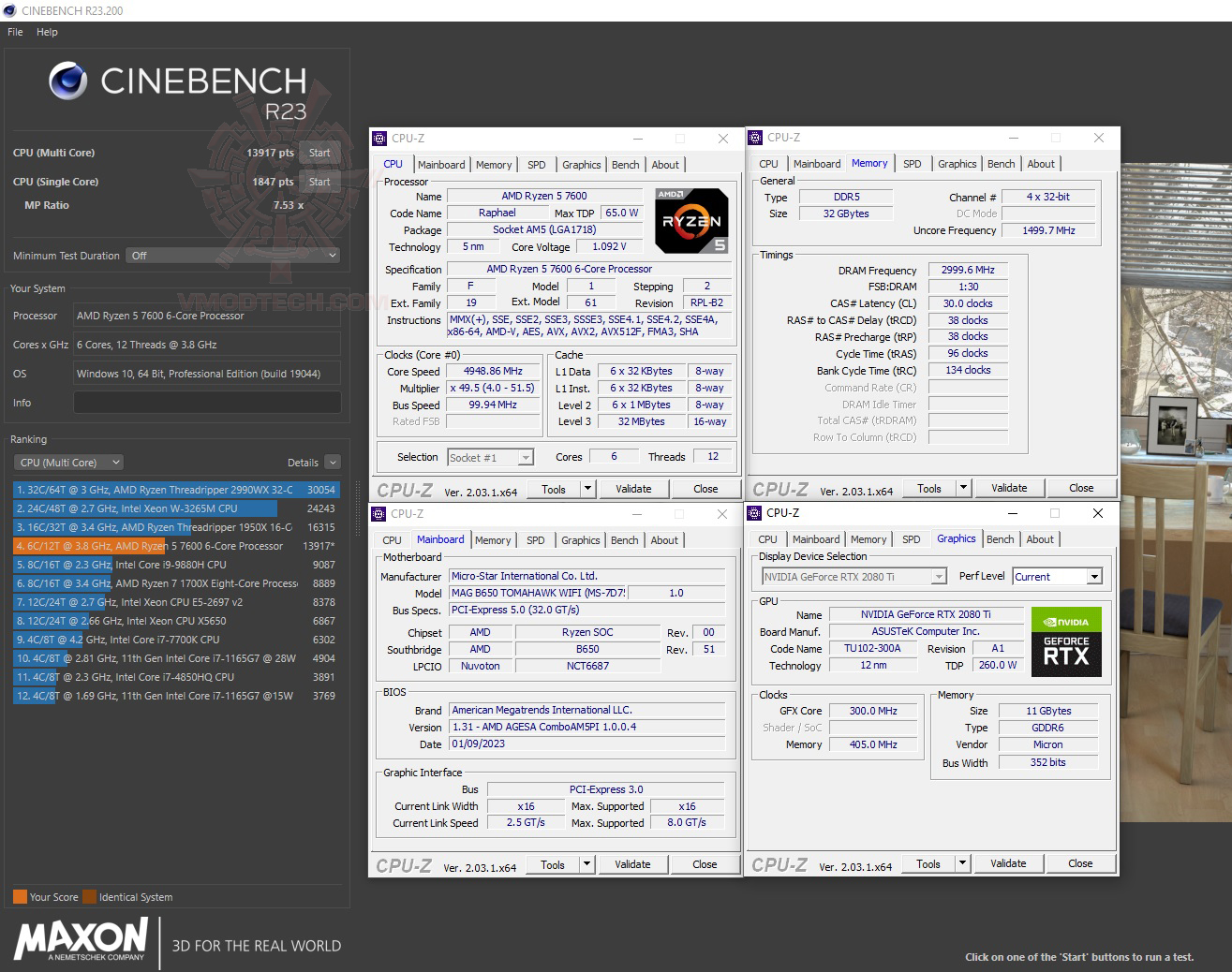Image resolution: width=1232 pixels, height=972 pixels.
Task: Select the Xeon E5-2697 v2 ranking row
Action: (175, 602)
